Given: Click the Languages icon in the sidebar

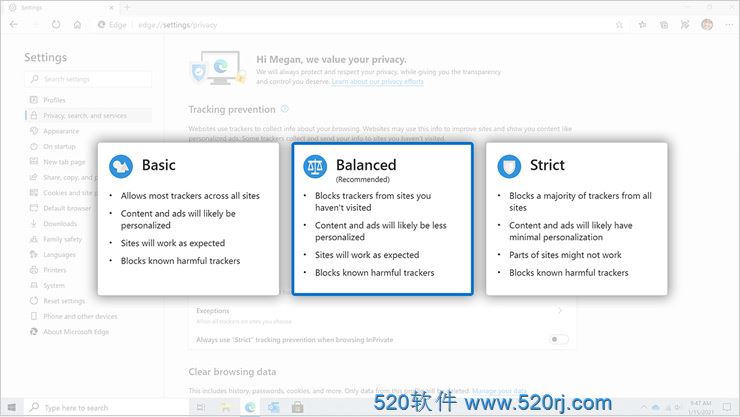Looking at the screenshot, I should coord(34,254).
